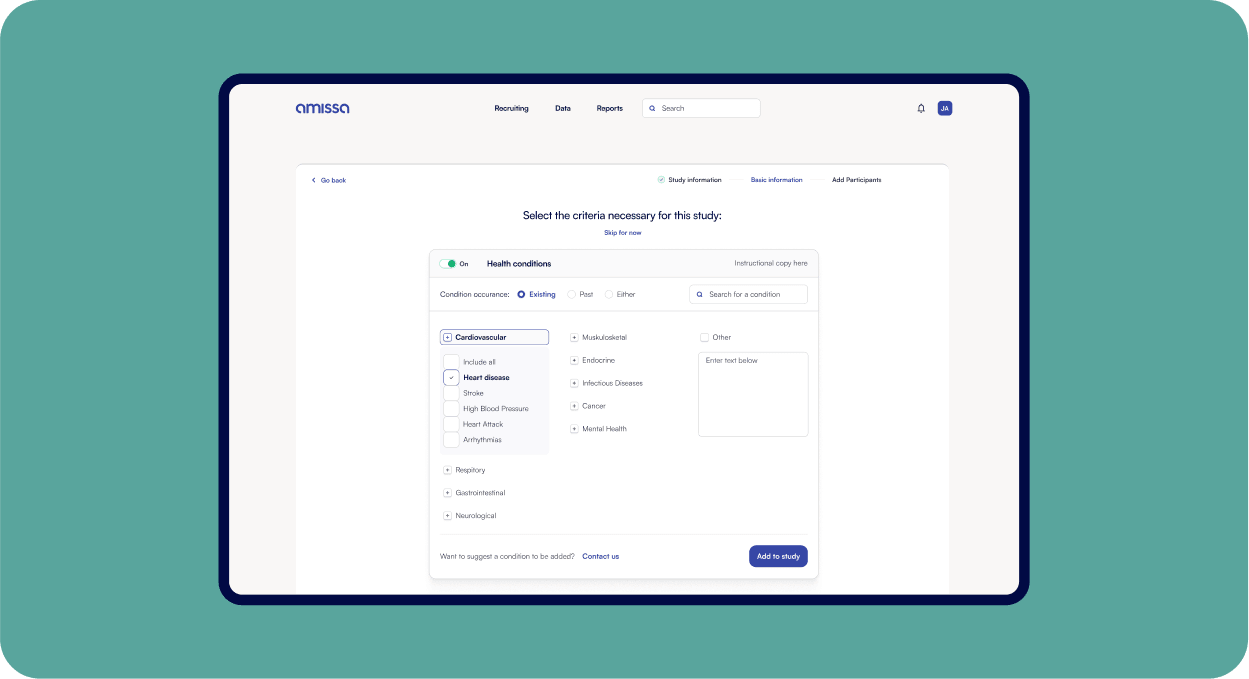Image resolution: width=1249 pixels, height=679 pixels.
Task: Select the Either radio button
Action: pyautogui.click(x=609, y=294)
